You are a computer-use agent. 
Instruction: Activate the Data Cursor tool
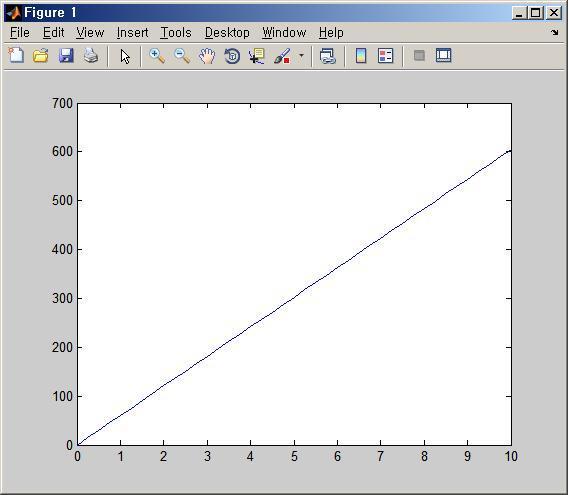257,56
